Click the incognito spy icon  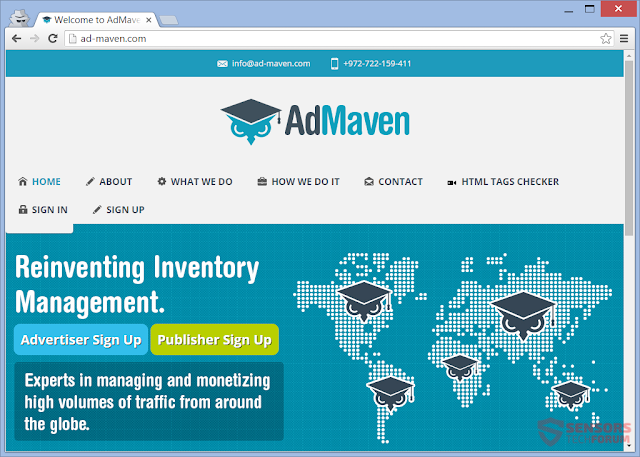20,18
